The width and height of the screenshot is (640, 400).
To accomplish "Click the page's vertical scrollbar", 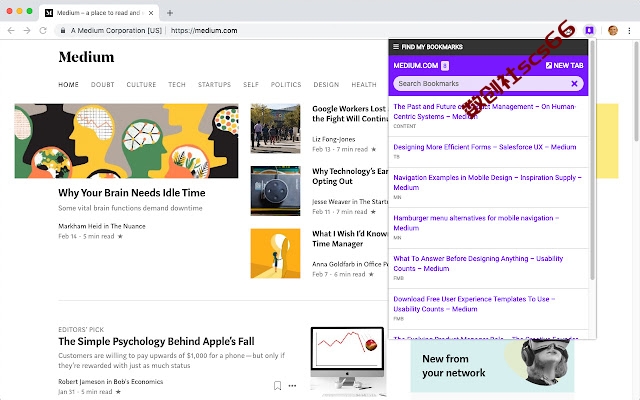I will [x=637, y=91].
